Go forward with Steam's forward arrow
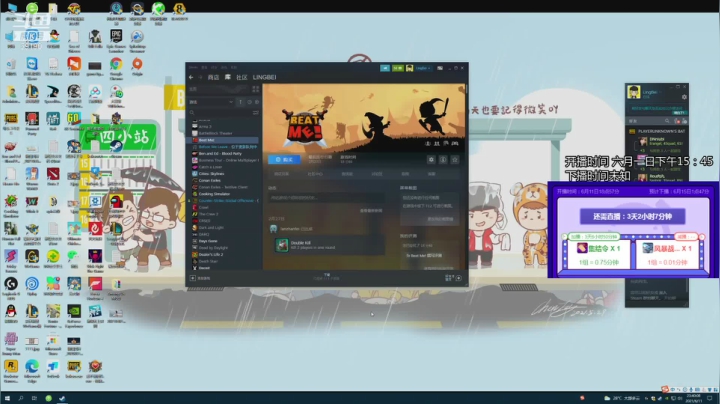This screenshot has height=404, width=720. pyautogui.click(x=200, y=77)
